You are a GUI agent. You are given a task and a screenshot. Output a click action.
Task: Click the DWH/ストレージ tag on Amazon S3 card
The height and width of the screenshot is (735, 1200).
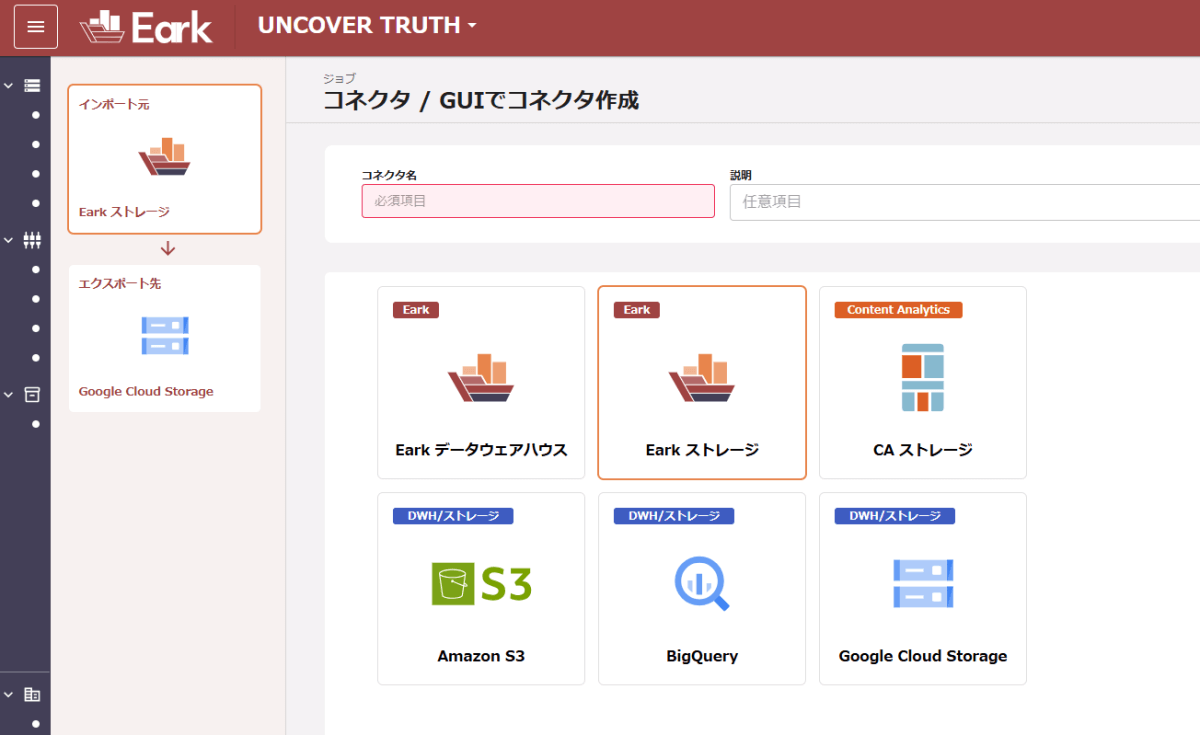(453, 516)
